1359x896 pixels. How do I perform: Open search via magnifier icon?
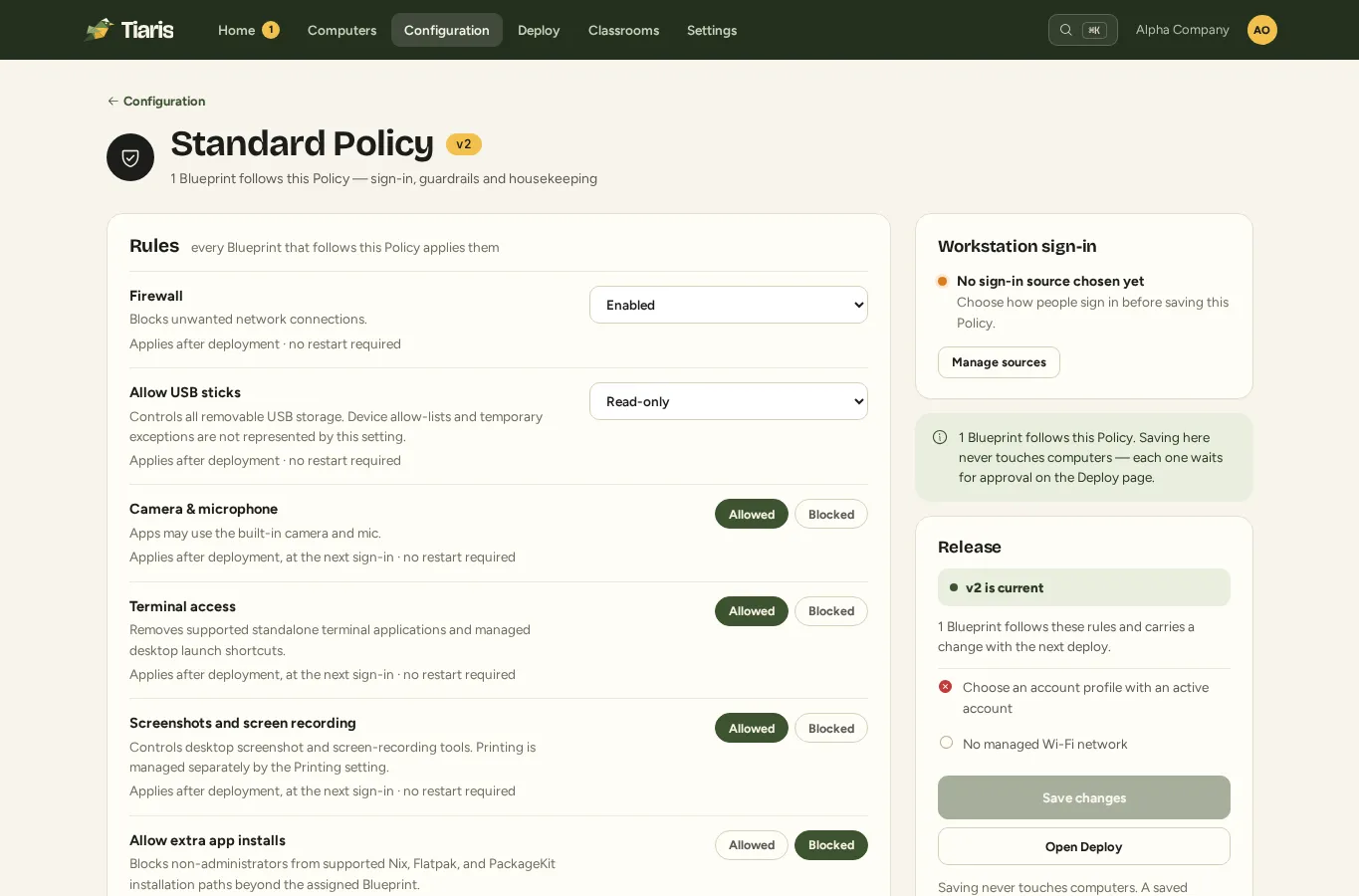1065,30
